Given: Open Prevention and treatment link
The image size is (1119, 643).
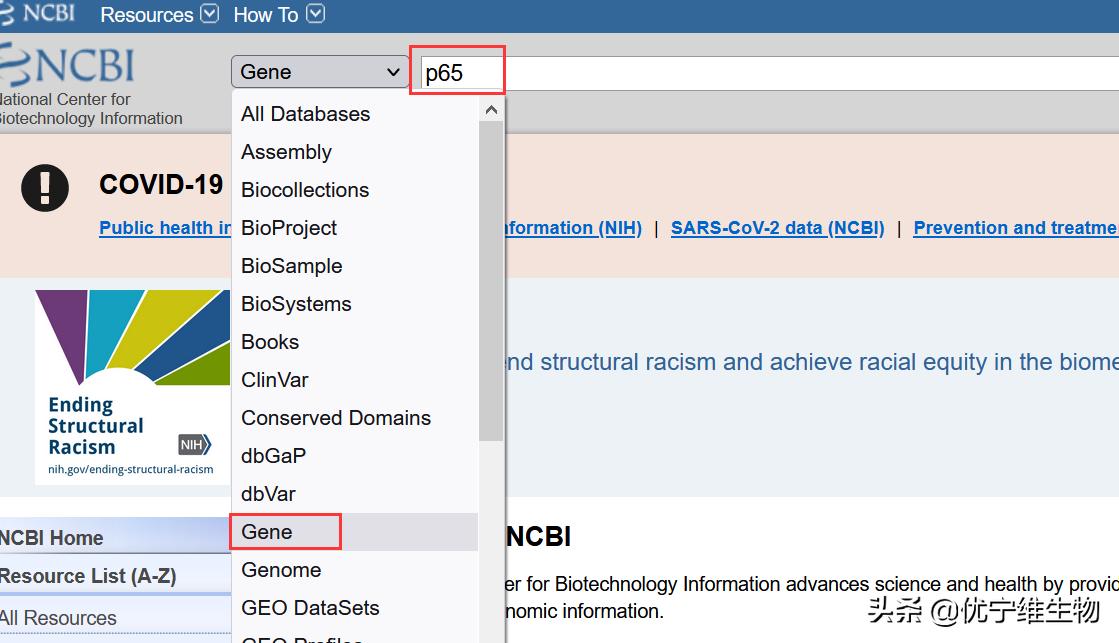Looking at the screenshot, I should point(1015,228).
